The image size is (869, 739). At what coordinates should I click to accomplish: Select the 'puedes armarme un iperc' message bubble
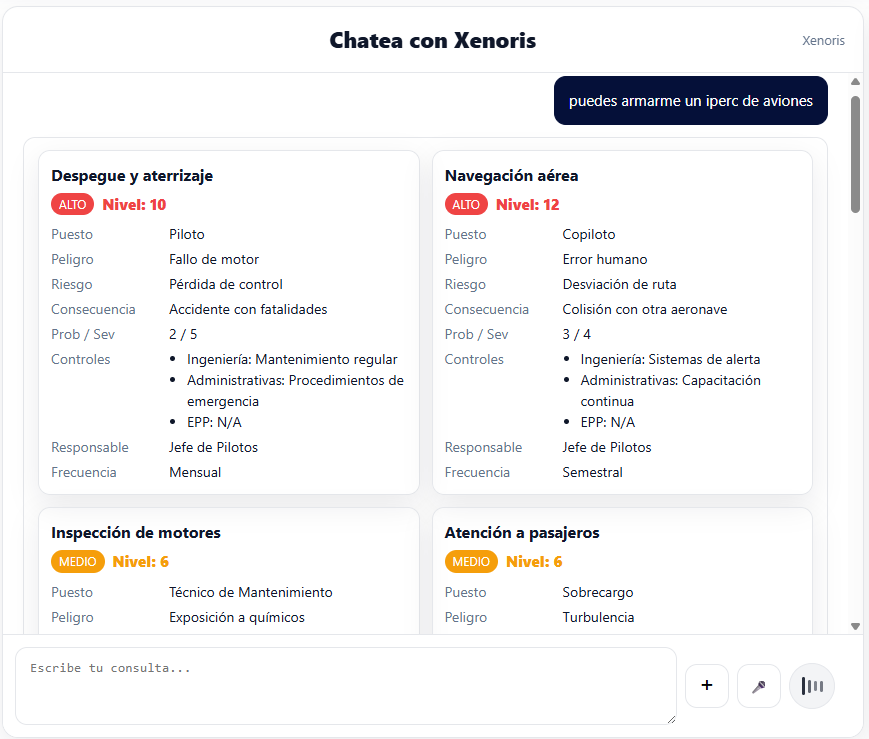[691, 100]
